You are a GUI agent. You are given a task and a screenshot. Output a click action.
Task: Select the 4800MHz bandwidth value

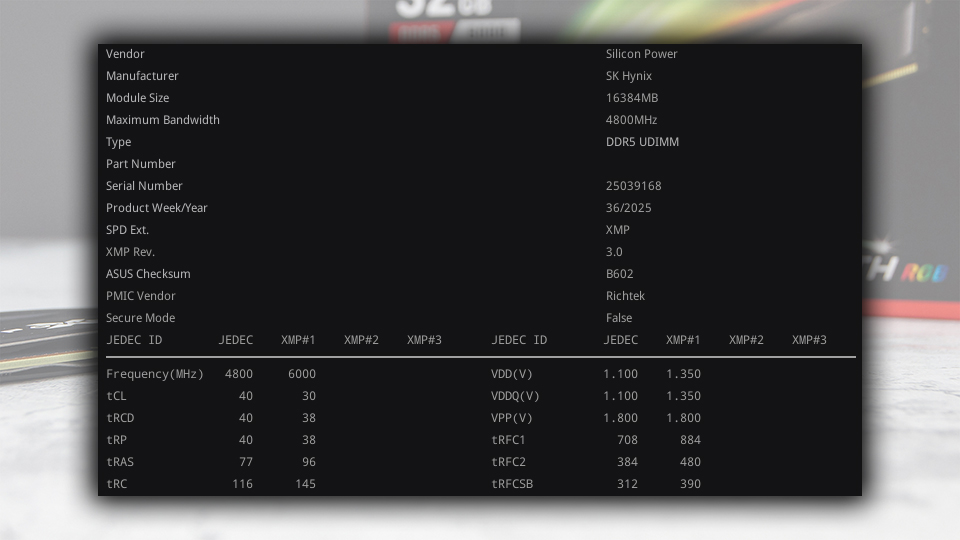[631, 120]
